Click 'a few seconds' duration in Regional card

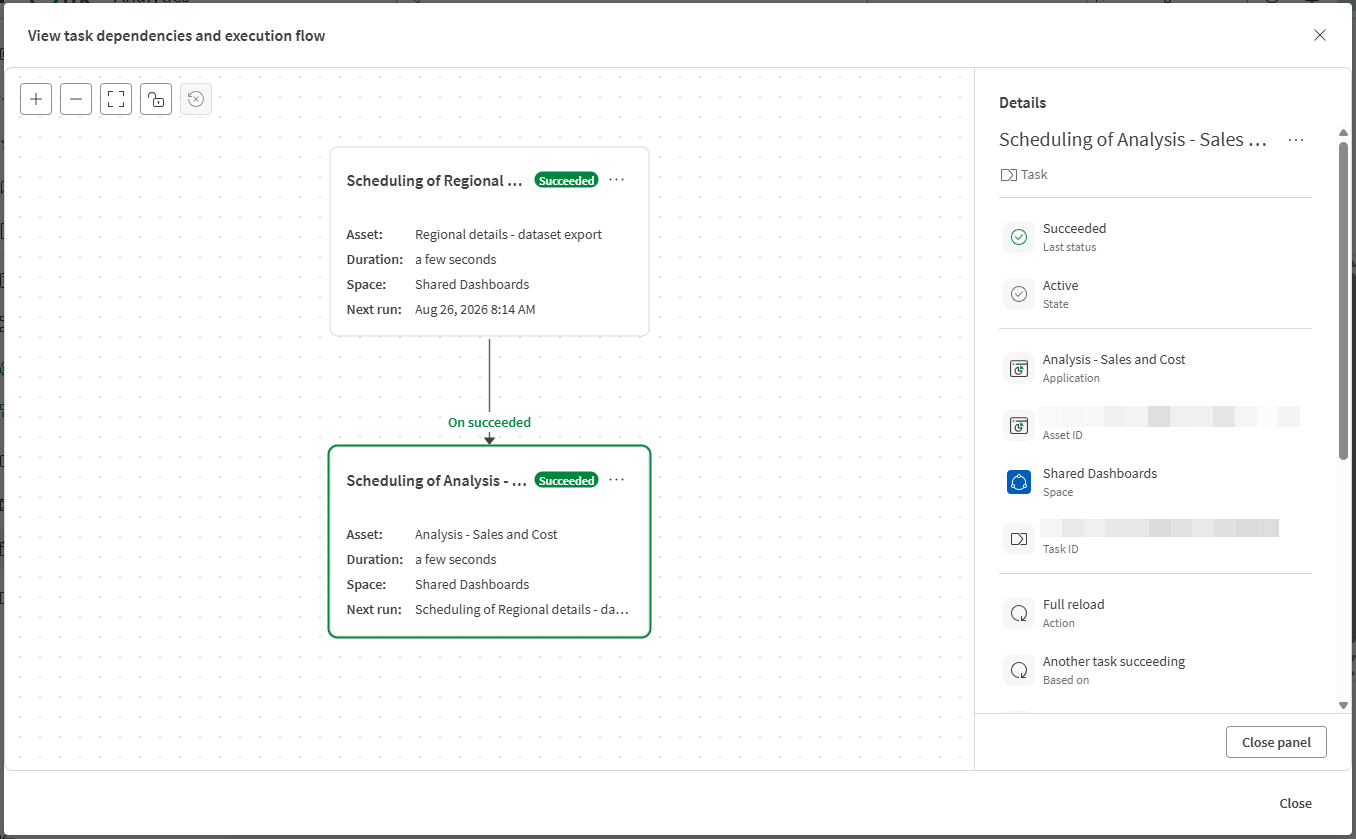(x=456, y=259)
